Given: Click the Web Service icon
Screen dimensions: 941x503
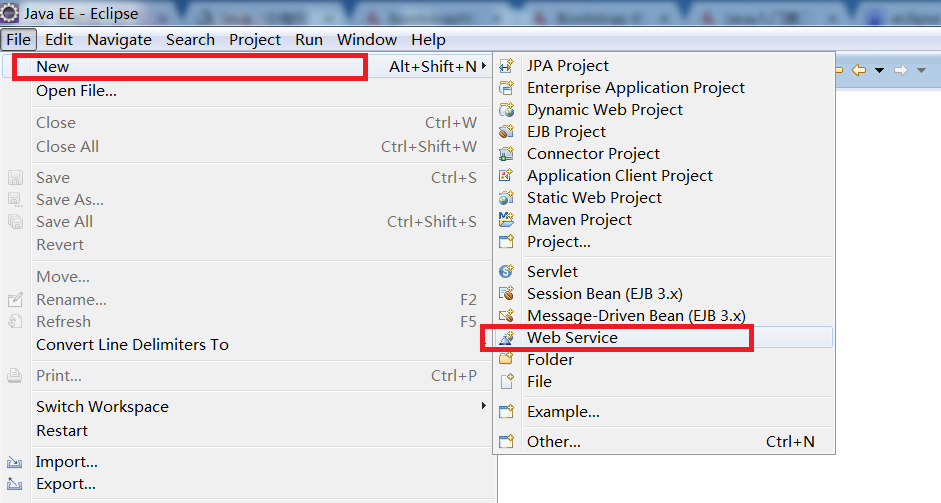Looking at the screenshot, I should [x=507, y=338].
